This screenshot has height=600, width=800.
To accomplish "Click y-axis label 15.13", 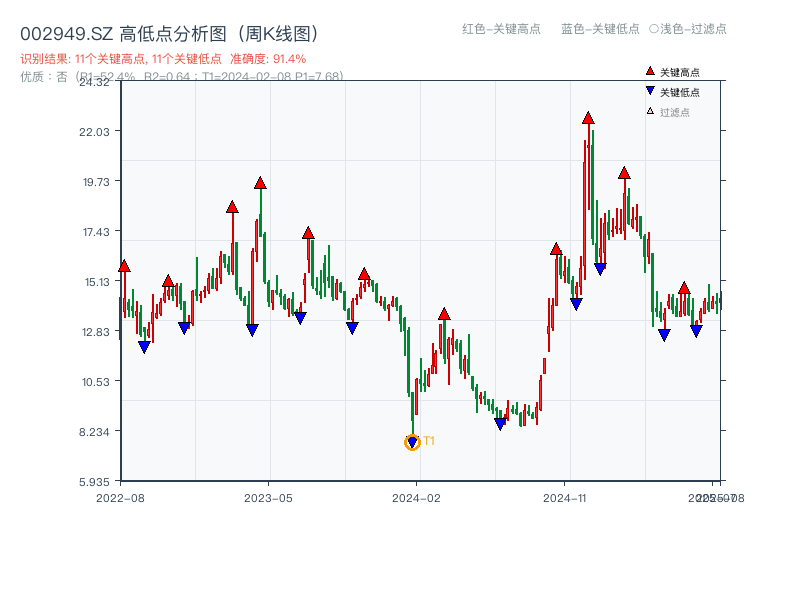I will (97, 282).
